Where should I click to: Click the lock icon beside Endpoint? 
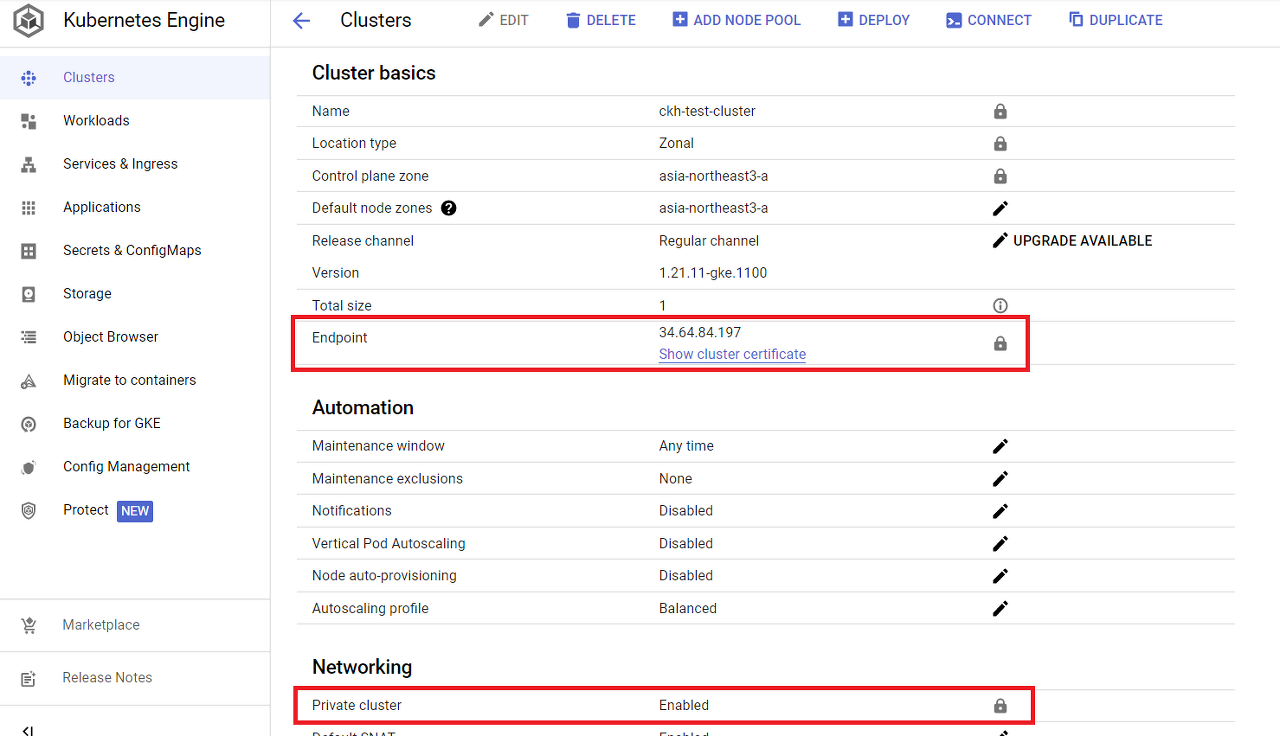point(1000,343)
